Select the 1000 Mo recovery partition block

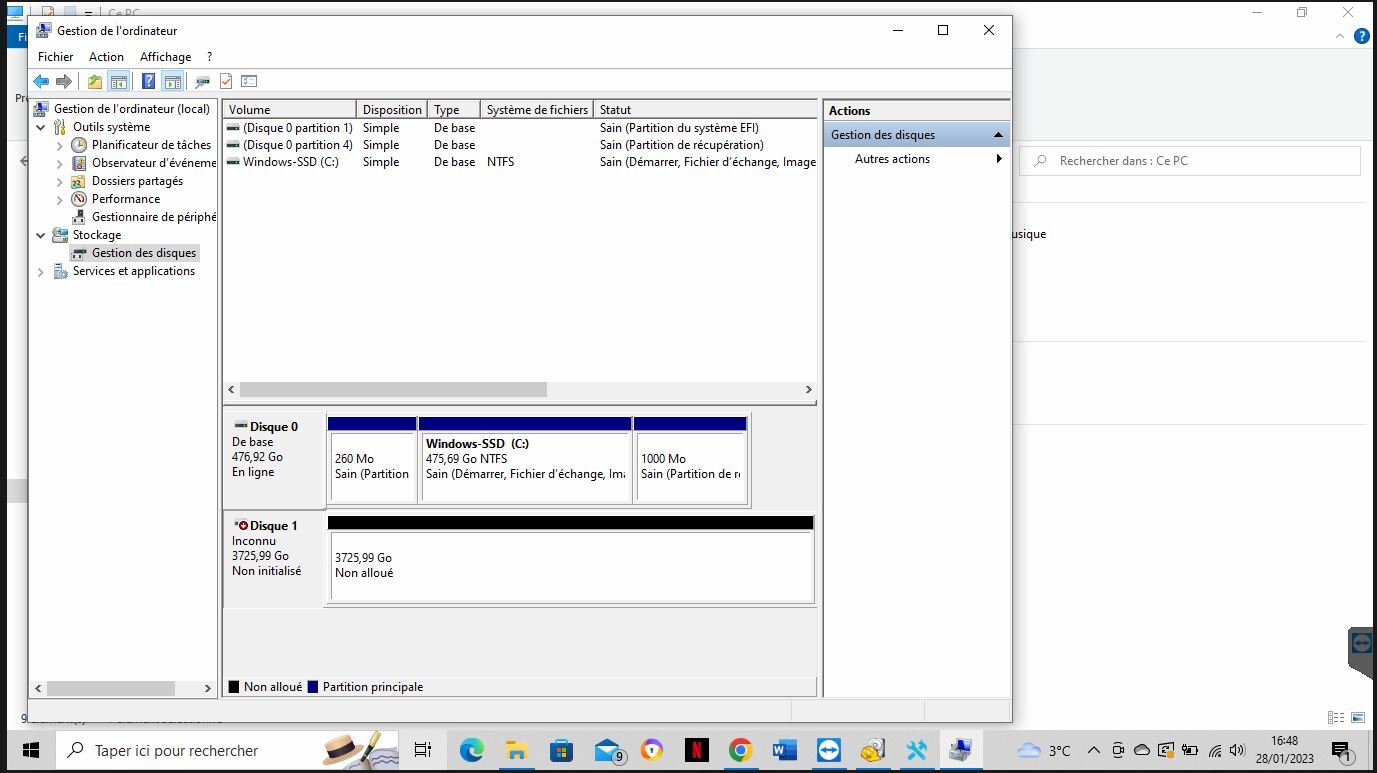[x=690, y=461]
